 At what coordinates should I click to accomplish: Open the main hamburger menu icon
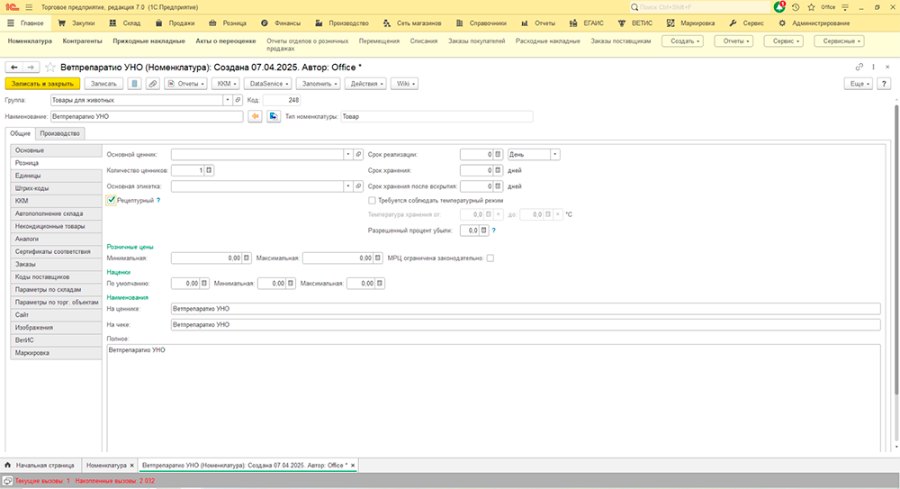point(29,7)
